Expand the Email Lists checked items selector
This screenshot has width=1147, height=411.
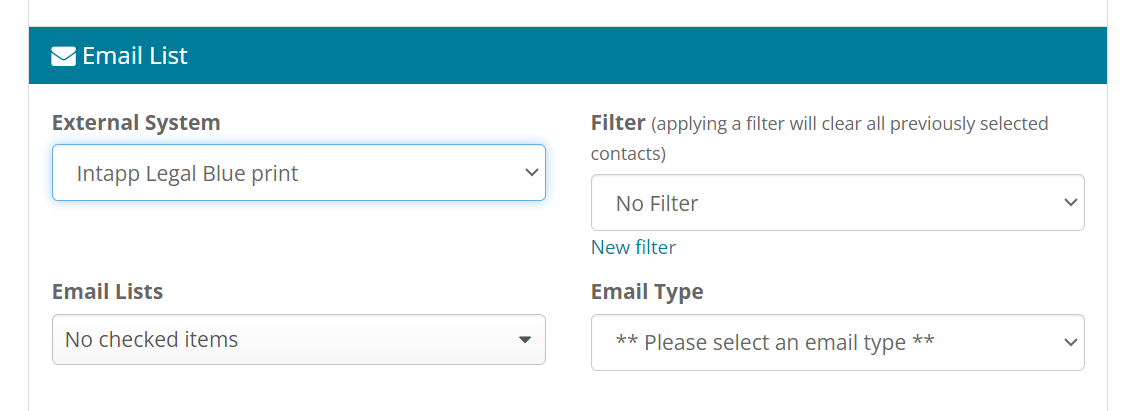tap(298, 339)
